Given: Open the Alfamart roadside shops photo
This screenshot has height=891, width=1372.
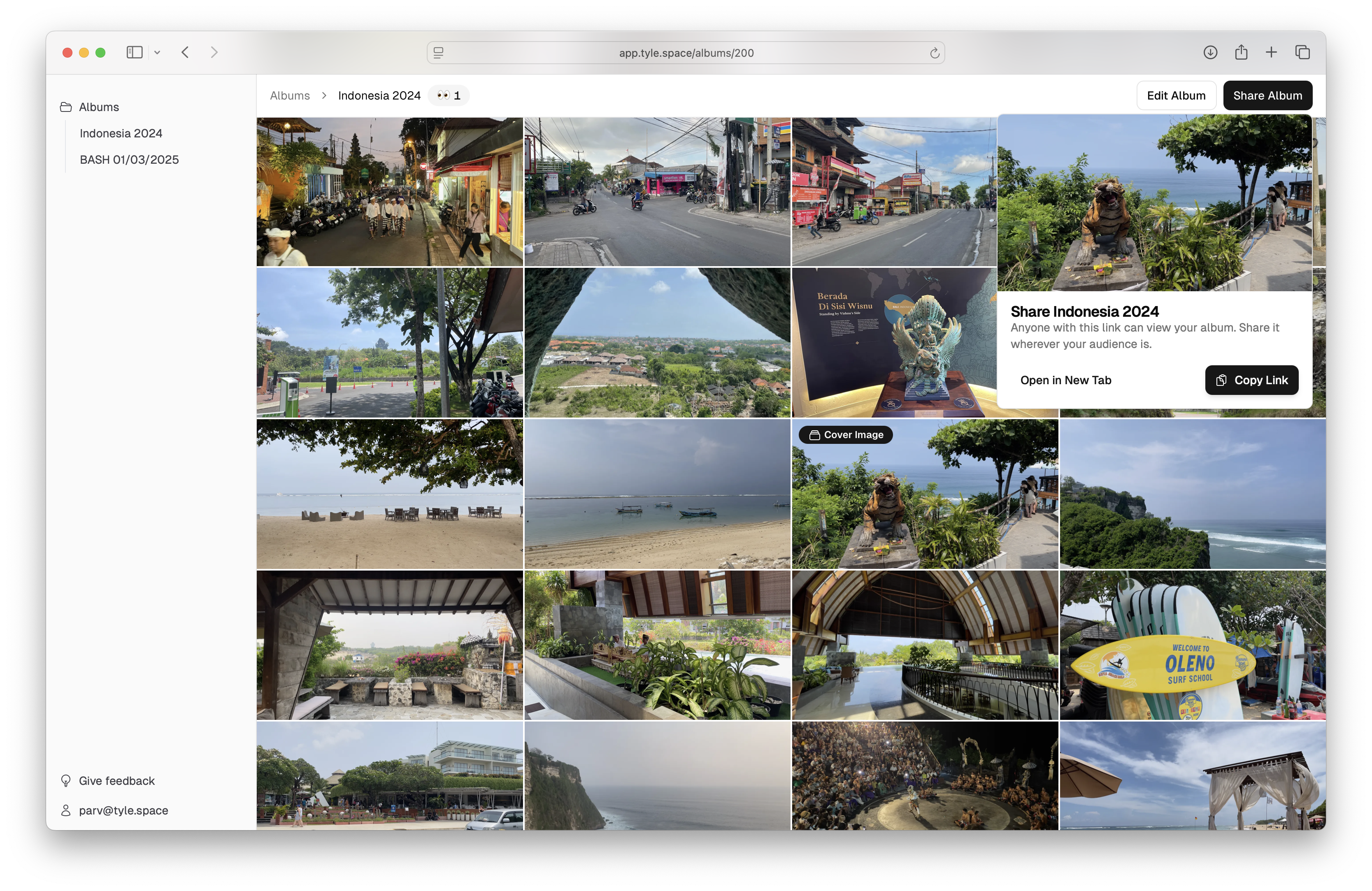Looking at the screenshot, I should (x=894, y=192).
